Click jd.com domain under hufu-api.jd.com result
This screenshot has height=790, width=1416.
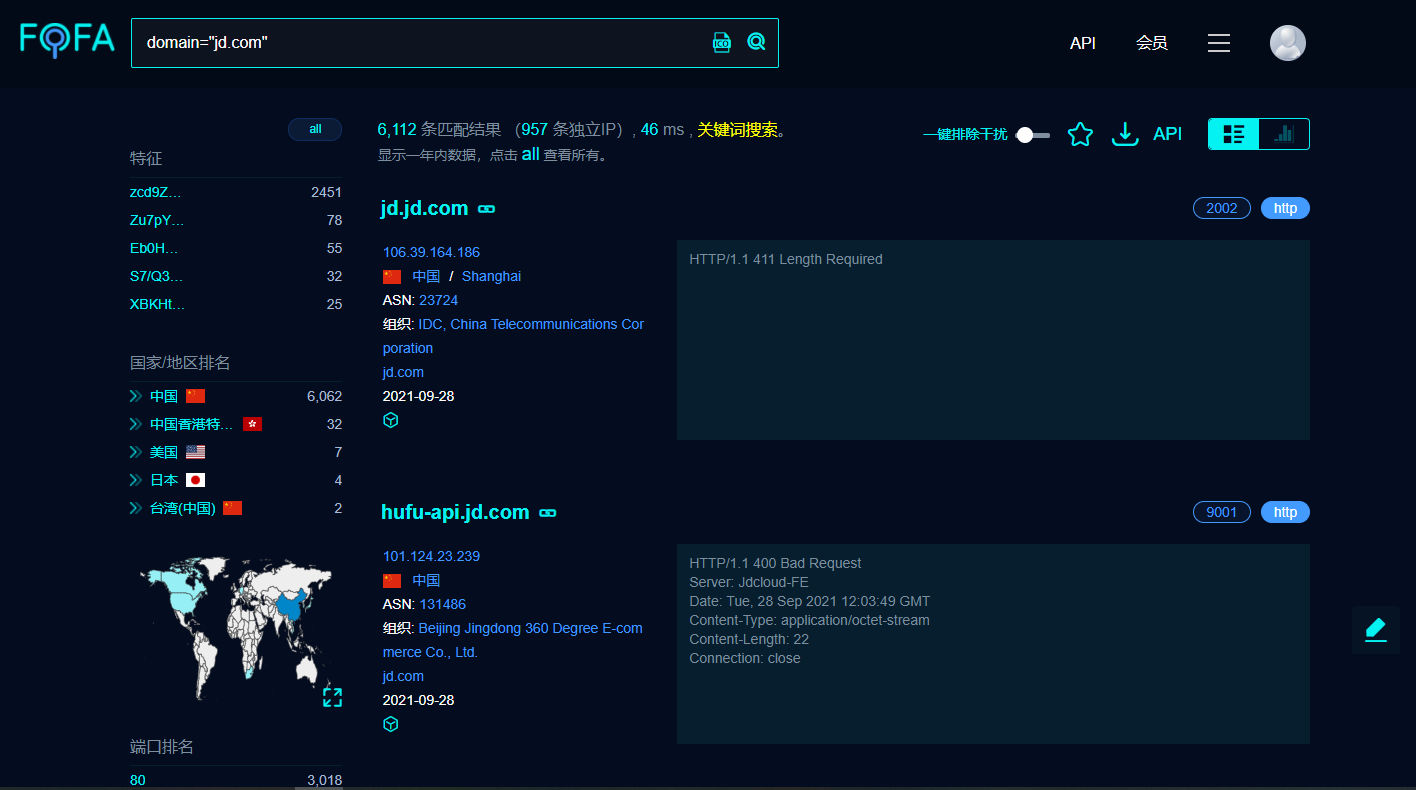point(403,676)
